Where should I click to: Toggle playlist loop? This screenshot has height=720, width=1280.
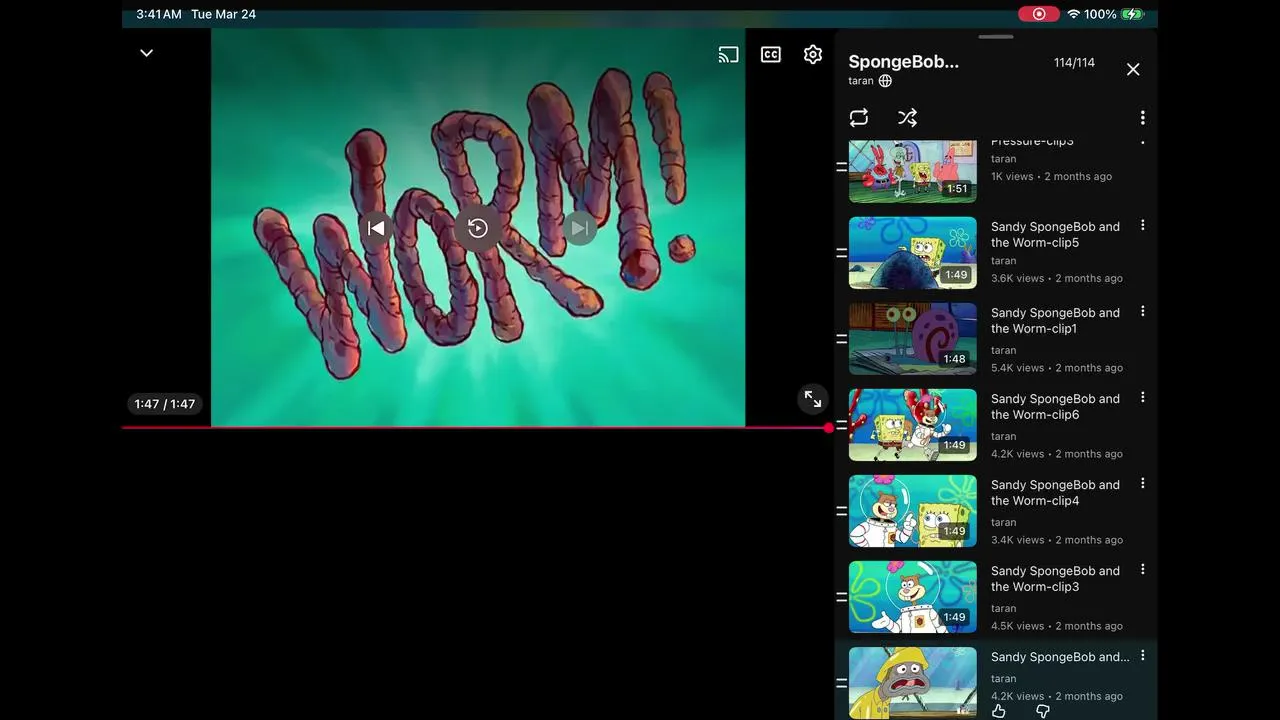[859, 118]
